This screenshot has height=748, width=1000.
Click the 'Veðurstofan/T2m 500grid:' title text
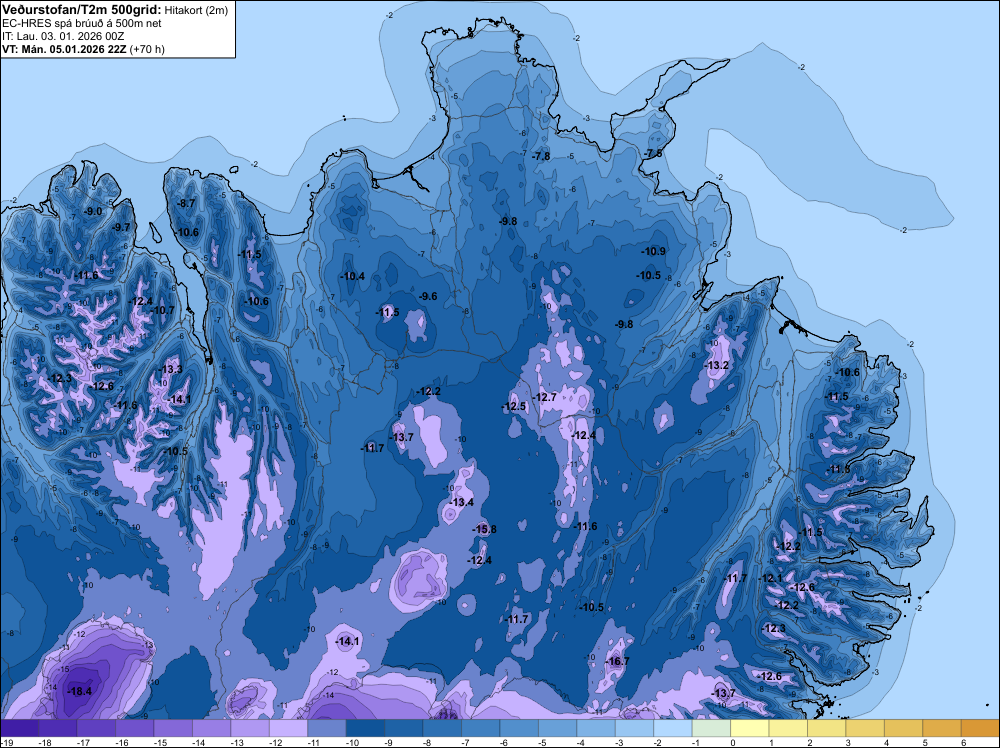pos(82,10)
